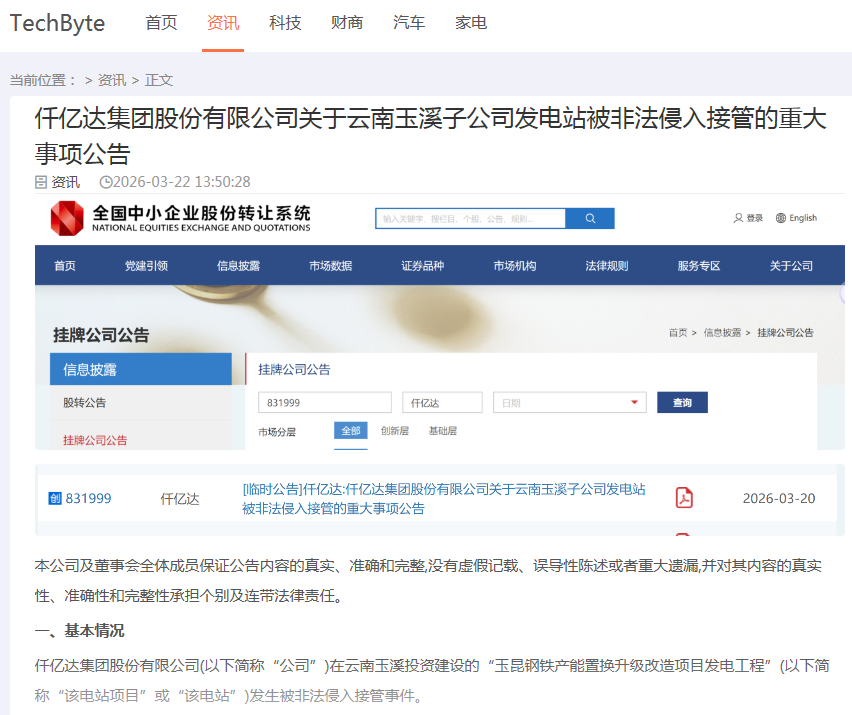852x715 pixels.
Task: Open 党建引领 menu item
Action: [146, 266]
